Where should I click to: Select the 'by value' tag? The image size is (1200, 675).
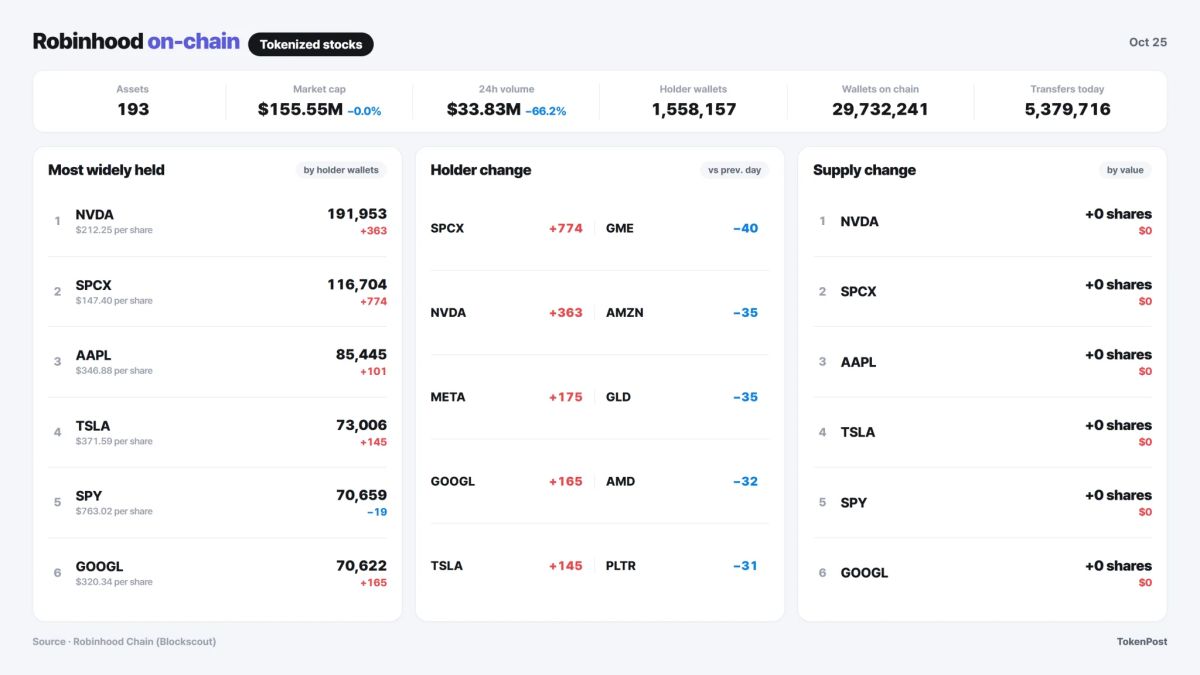[1125, 170]
